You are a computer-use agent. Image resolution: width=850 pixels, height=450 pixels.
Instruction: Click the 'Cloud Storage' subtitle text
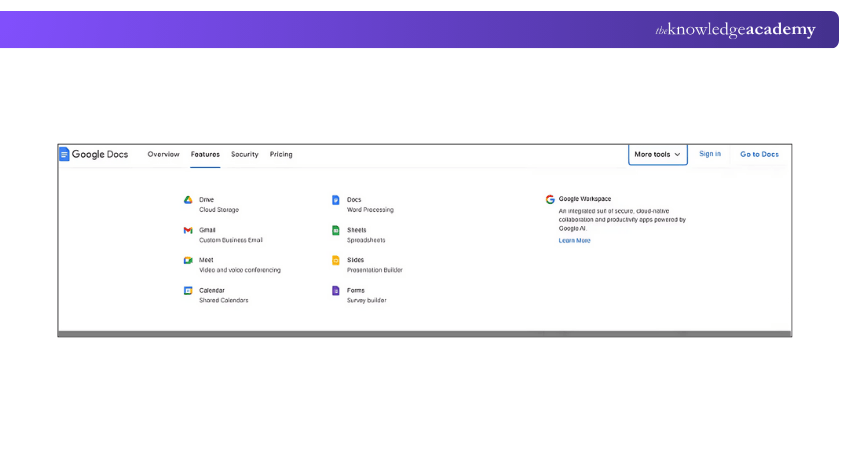pyautogui.click(x=218, y=210)
